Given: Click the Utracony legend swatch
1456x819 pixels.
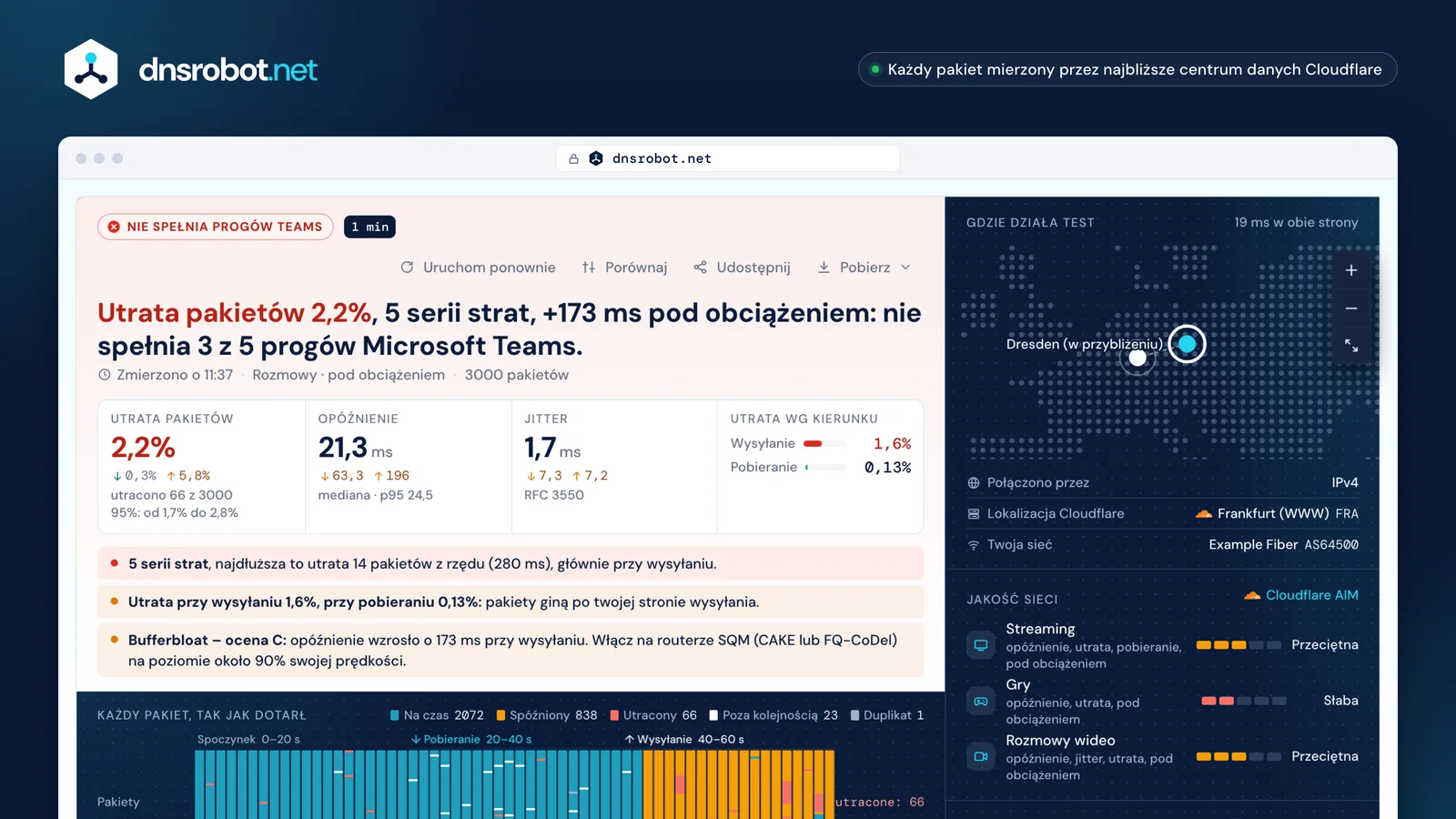Looking at the screenshot, I should (614, 715).
